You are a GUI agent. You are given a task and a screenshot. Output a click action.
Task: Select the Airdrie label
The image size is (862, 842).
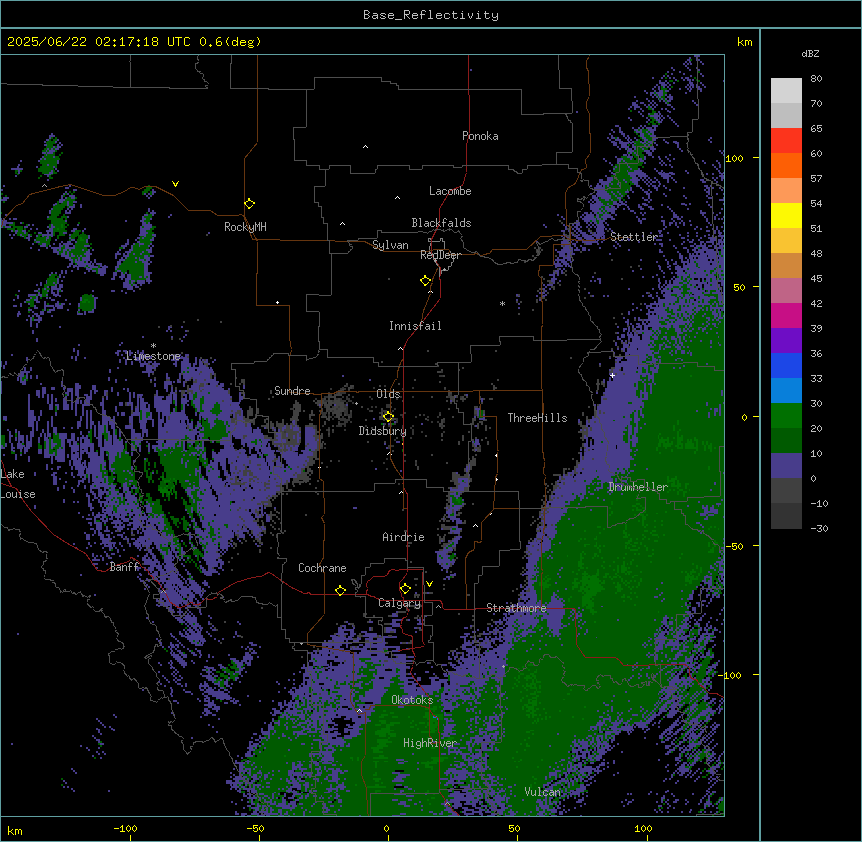[x=403, y=537]
